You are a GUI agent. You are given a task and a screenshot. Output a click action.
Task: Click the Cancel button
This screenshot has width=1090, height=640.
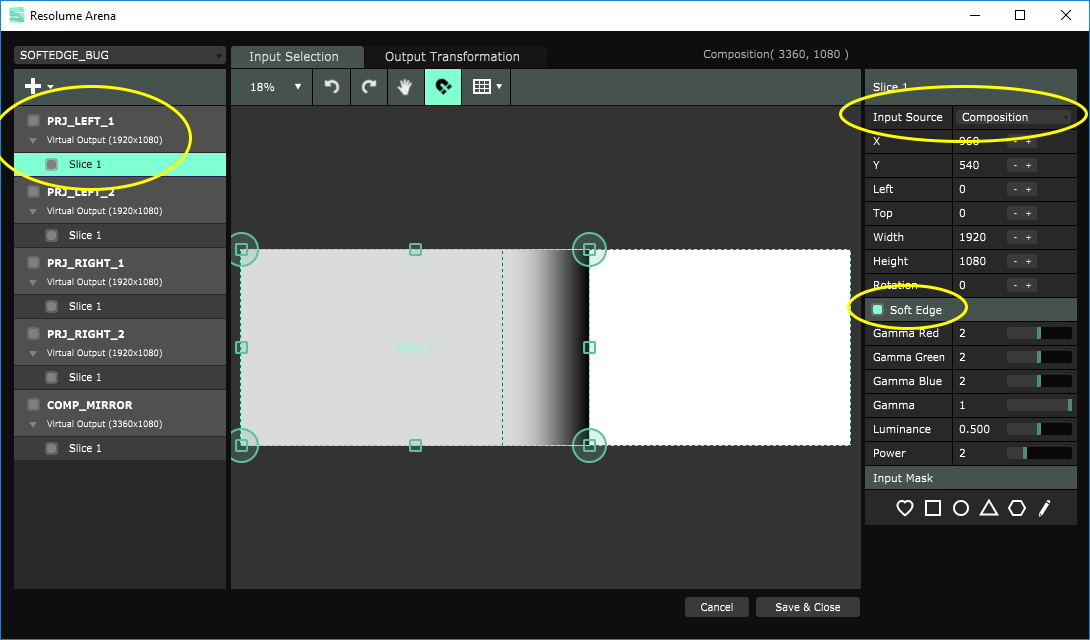[716, 607]
